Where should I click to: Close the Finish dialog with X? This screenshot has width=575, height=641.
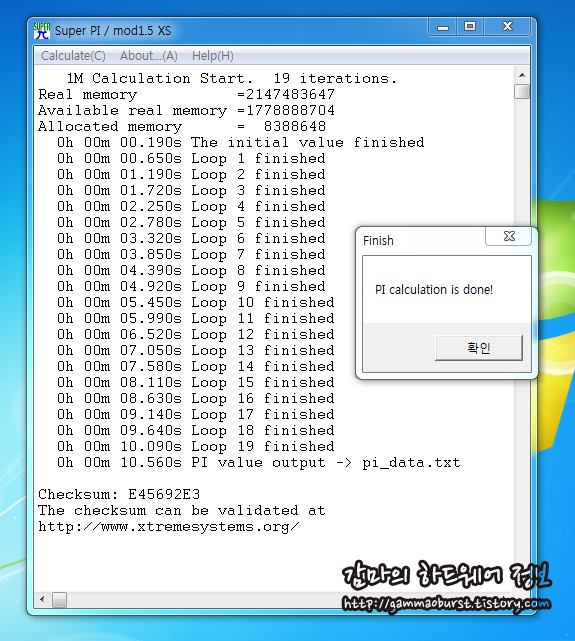pyautogui.click(x=509, y=236)
